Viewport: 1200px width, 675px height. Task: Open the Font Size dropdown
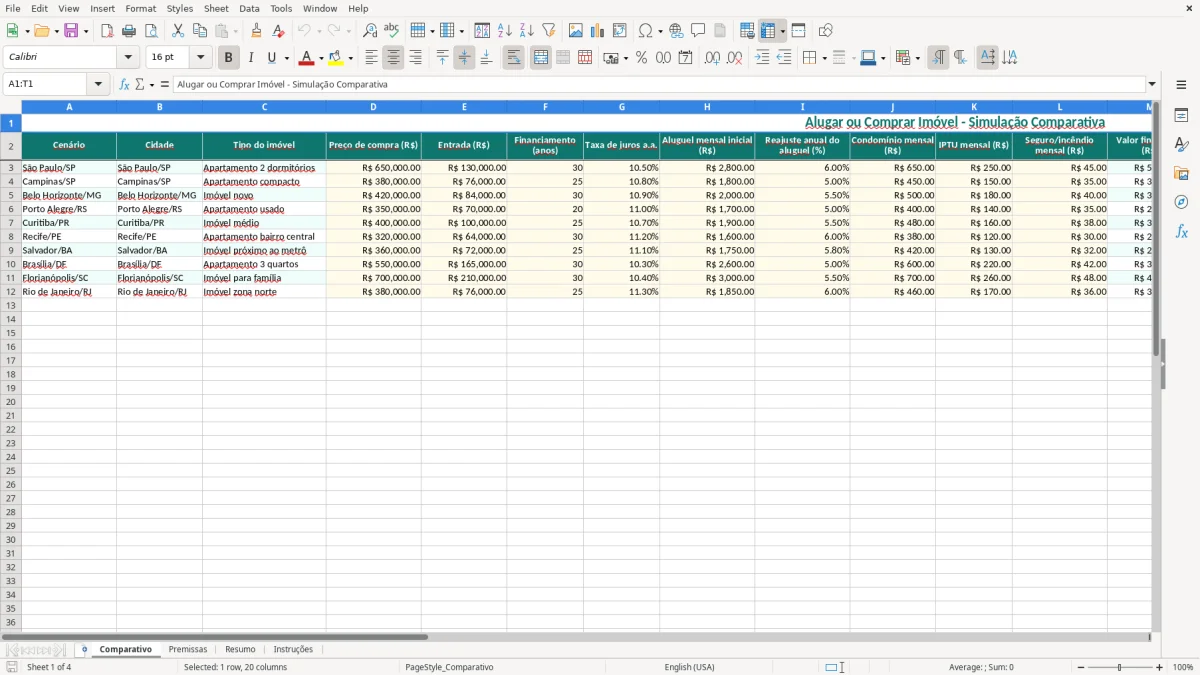coord(200,57)
